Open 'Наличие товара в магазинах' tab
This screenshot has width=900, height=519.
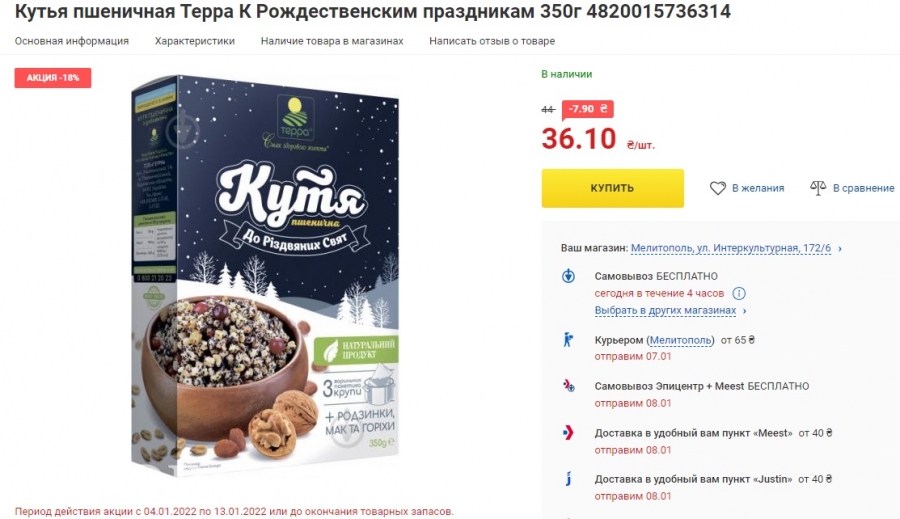[x=332, y=41]
